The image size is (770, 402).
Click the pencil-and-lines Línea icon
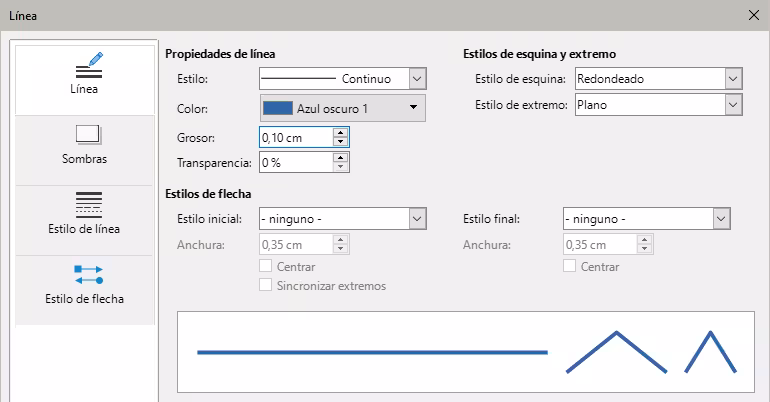(89, 65)
